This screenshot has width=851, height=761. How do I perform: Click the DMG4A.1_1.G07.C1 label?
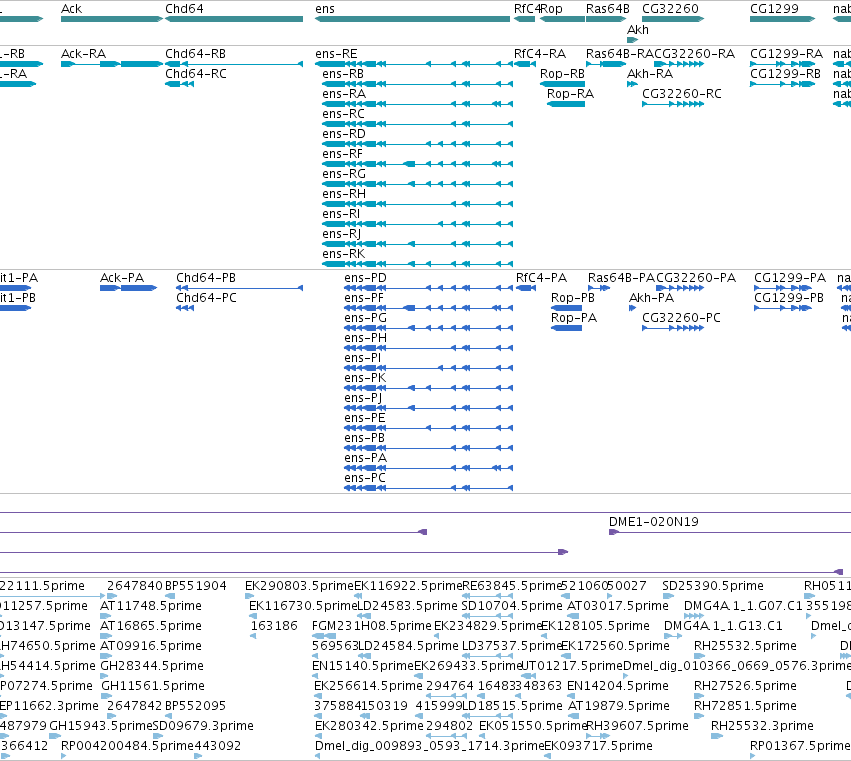(743, 606)
